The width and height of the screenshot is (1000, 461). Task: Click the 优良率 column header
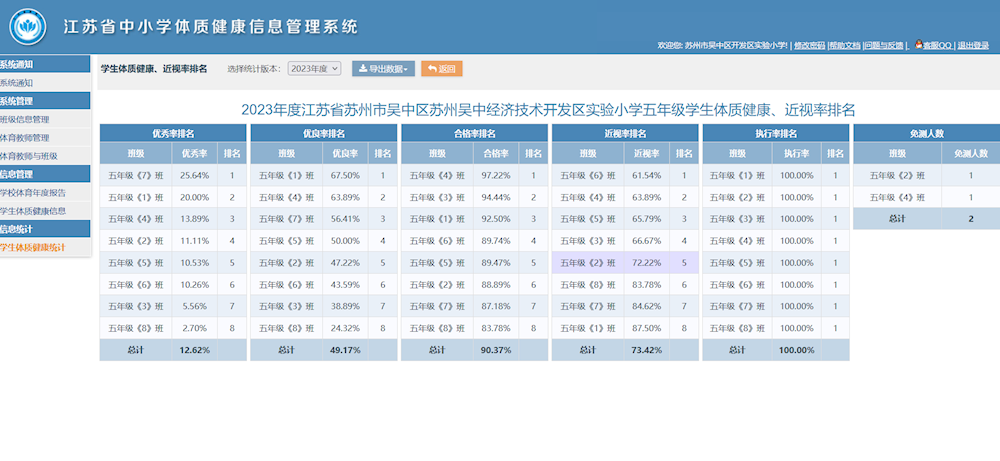(345, 154)
